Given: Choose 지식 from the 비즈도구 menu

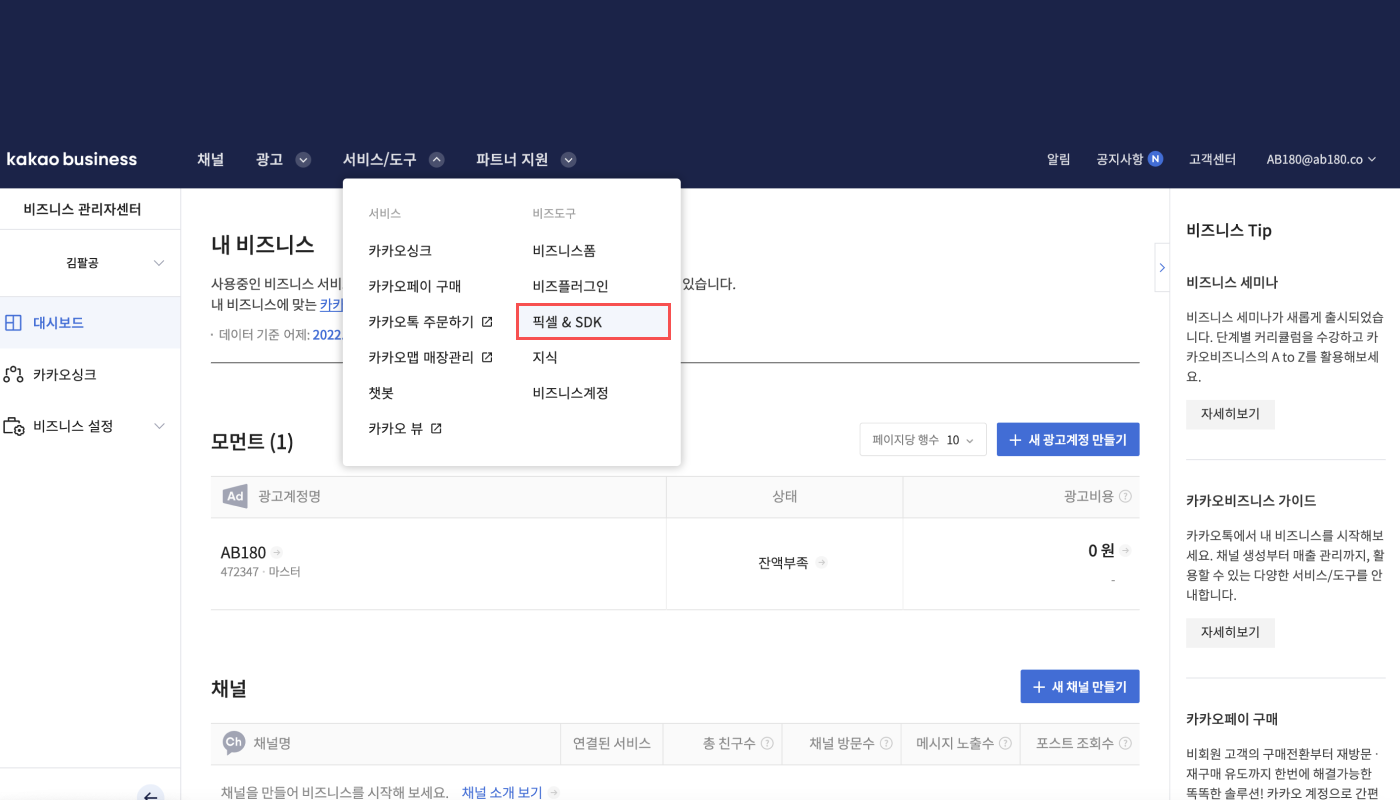Looking at the screenshot, I should (545, 357).
